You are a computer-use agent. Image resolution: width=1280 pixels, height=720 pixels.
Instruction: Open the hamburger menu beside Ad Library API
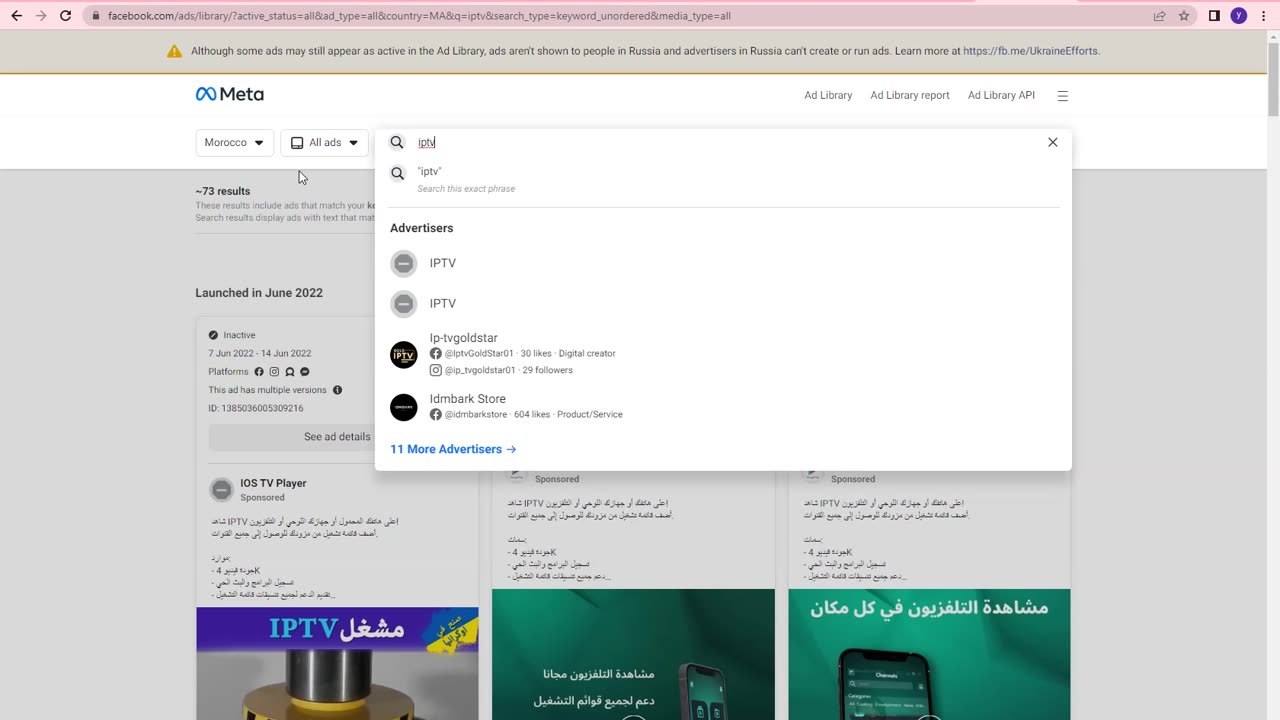pos(1063,96)
